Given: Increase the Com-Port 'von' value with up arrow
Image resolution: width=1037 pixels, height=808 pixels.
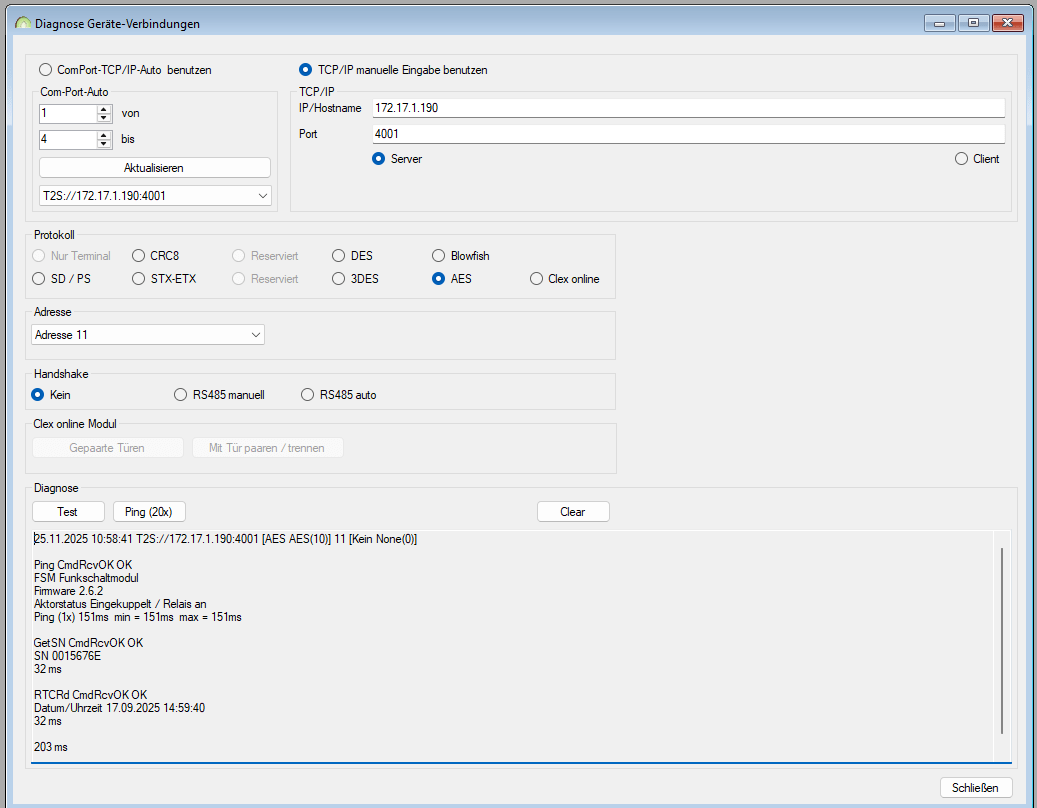Looking at the screenshot, I should coord(103,109).
